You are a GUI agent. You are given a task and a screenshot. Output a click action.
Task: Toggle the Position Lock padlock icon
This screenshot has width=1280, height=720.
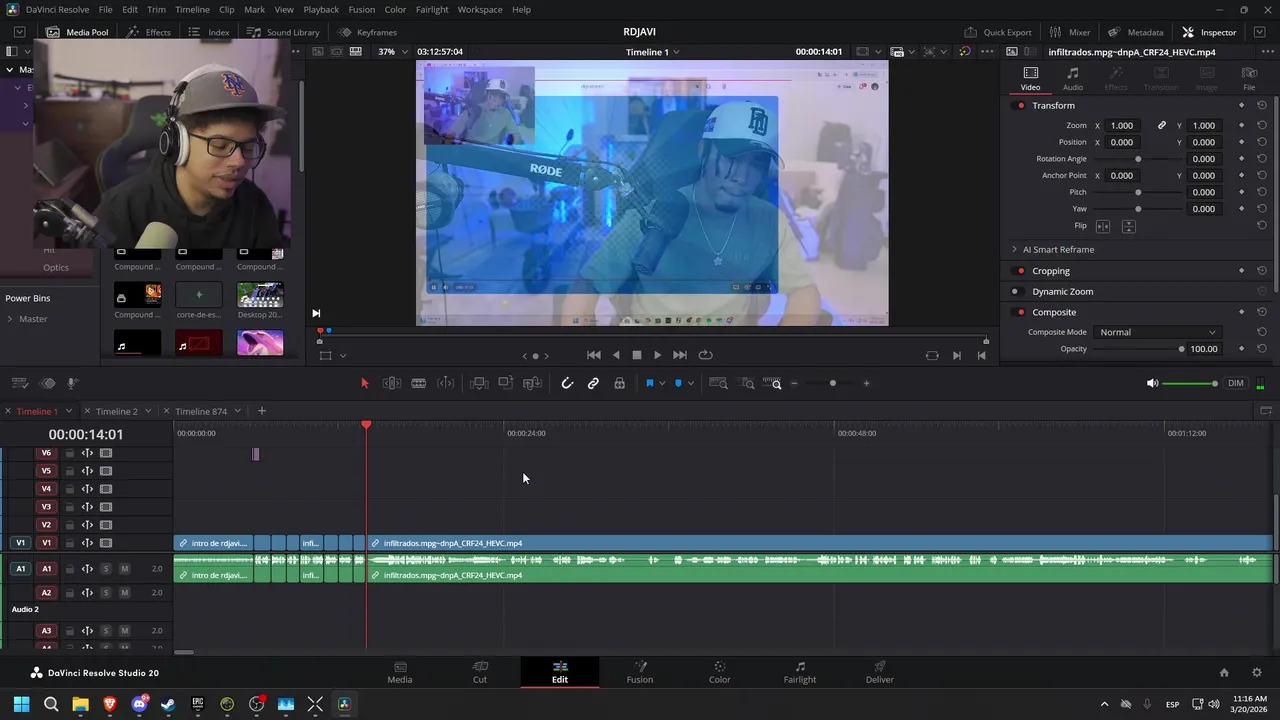[x=619, y=383]
